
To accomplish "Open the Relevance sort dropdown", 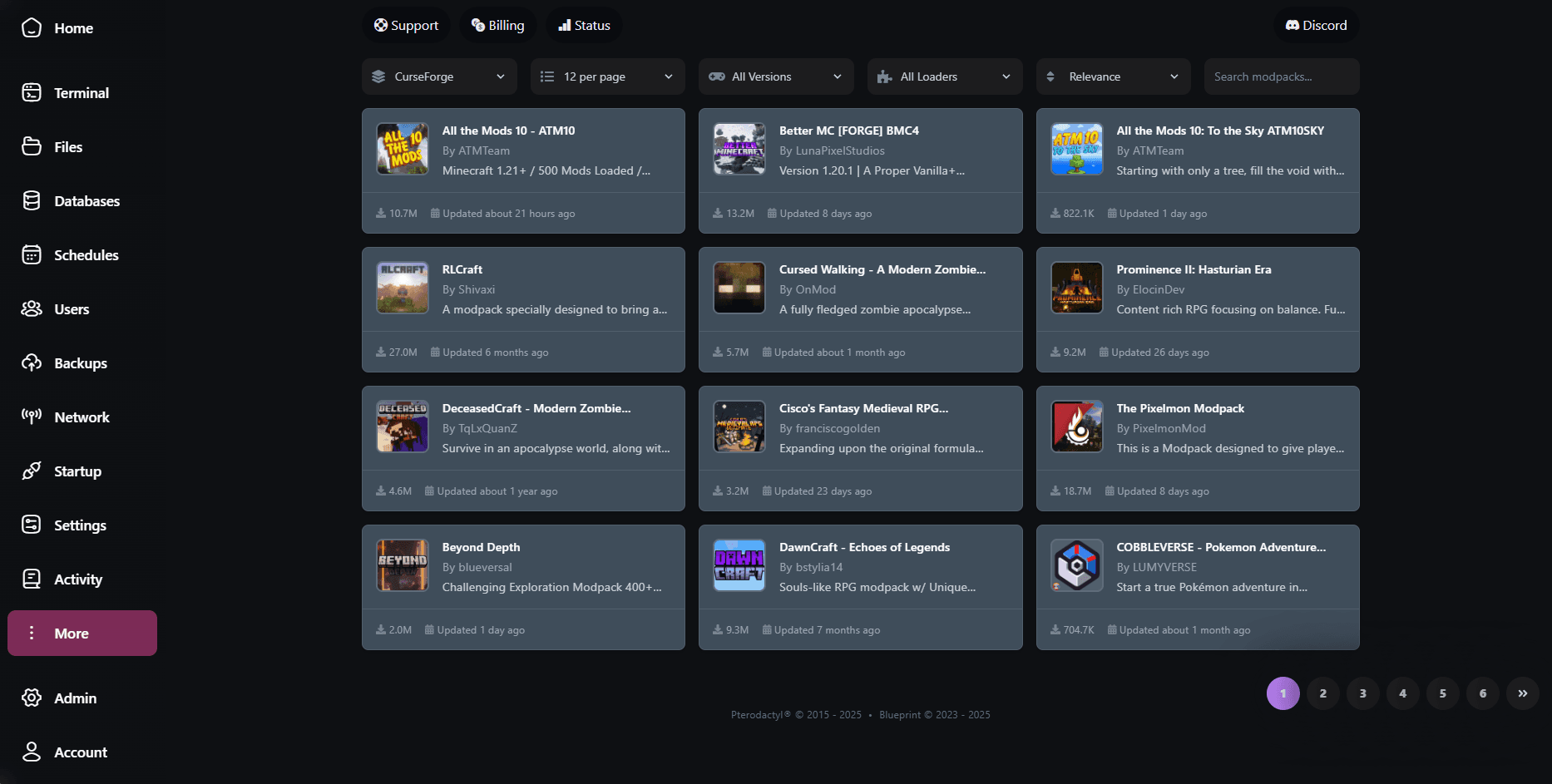I will pos(1113,76).
